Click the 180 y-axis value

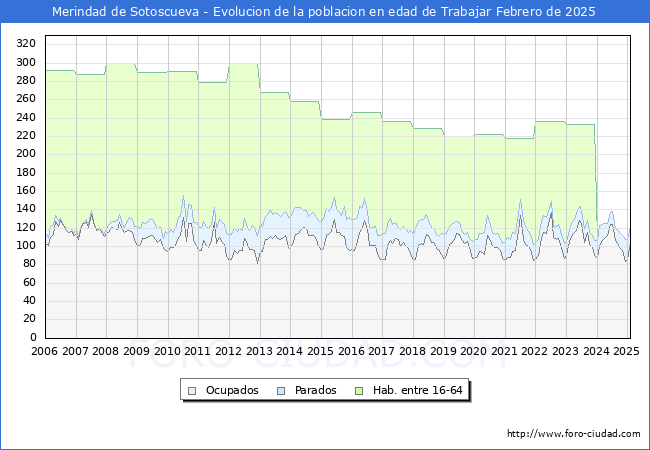point(26,172)
